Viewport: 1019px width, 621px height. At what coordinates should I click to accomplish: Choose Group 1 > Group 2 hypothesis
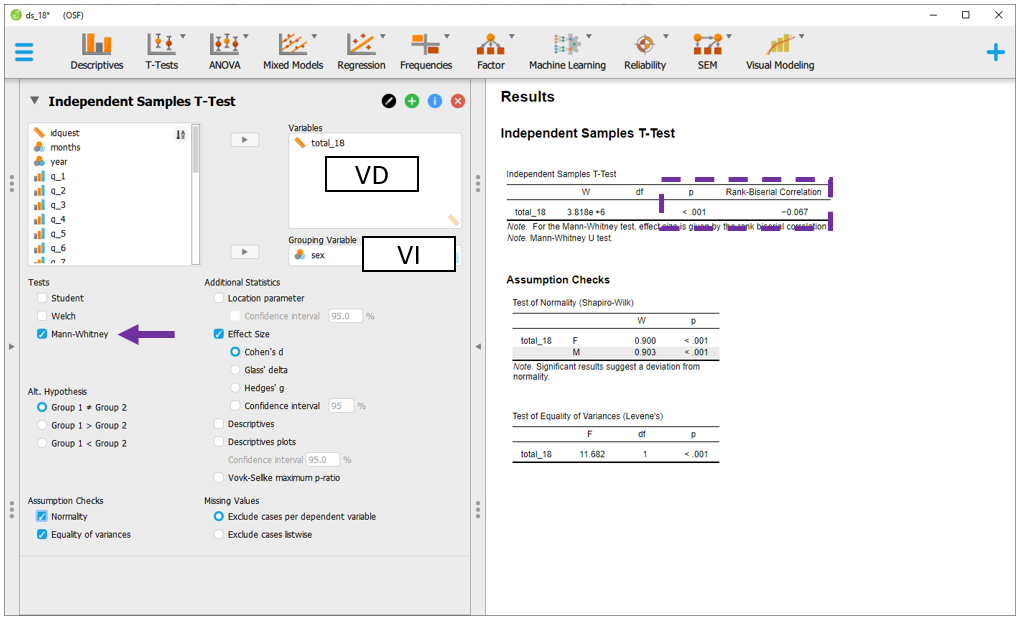pyautogui.click(x=42, y=425)
